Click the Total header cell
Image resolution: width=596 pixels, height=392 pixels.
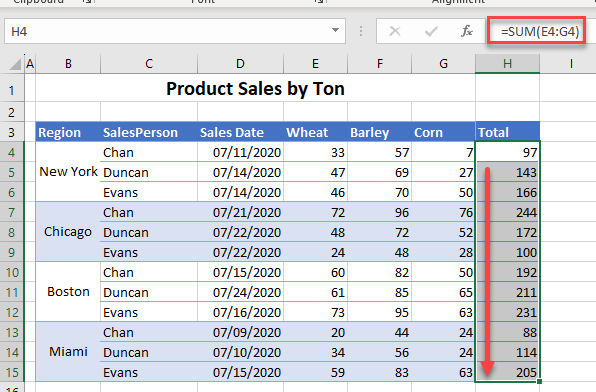point(507,132)
